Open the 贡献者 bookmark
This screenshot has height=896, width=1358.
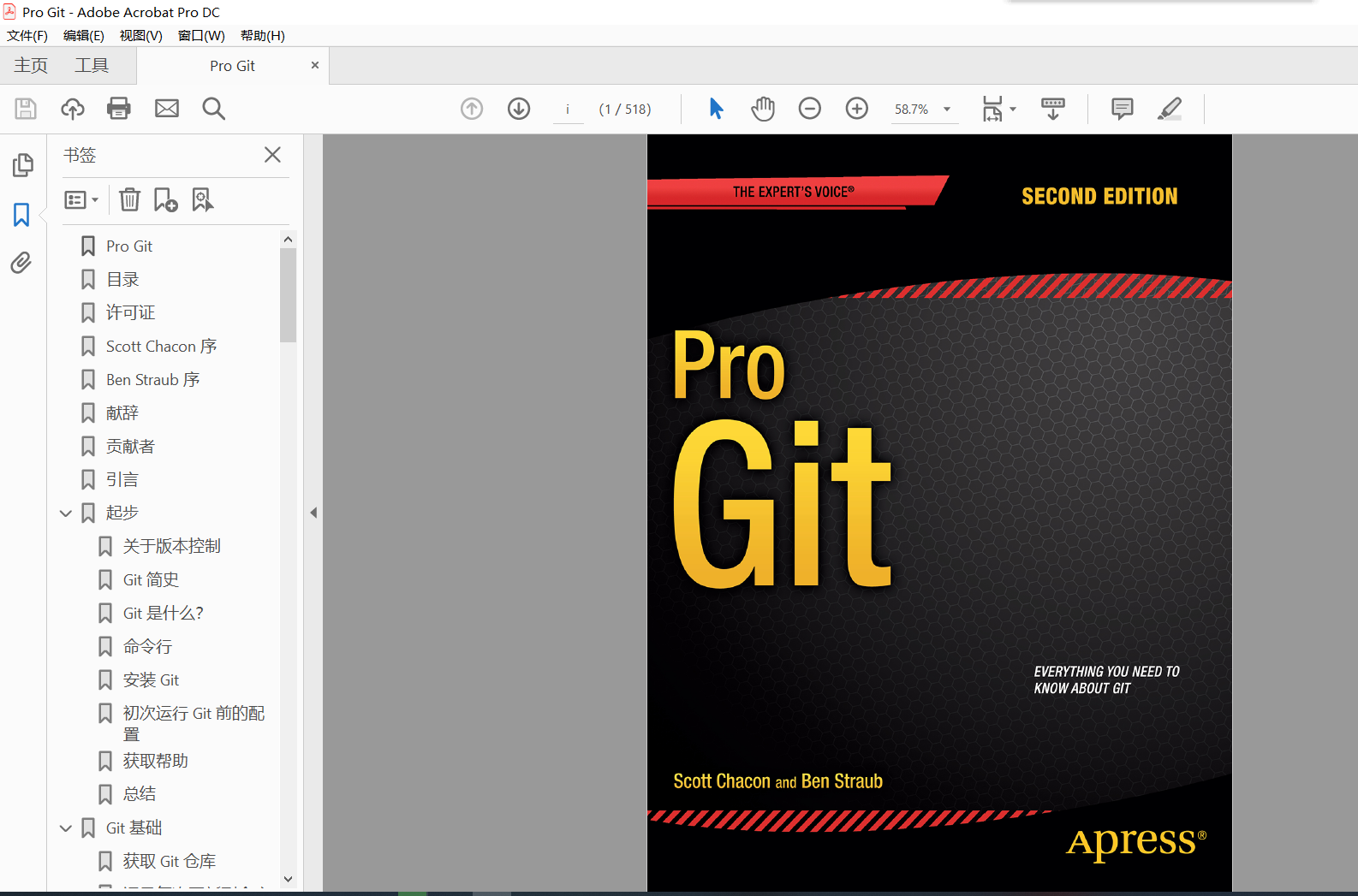tap(131, 446)
